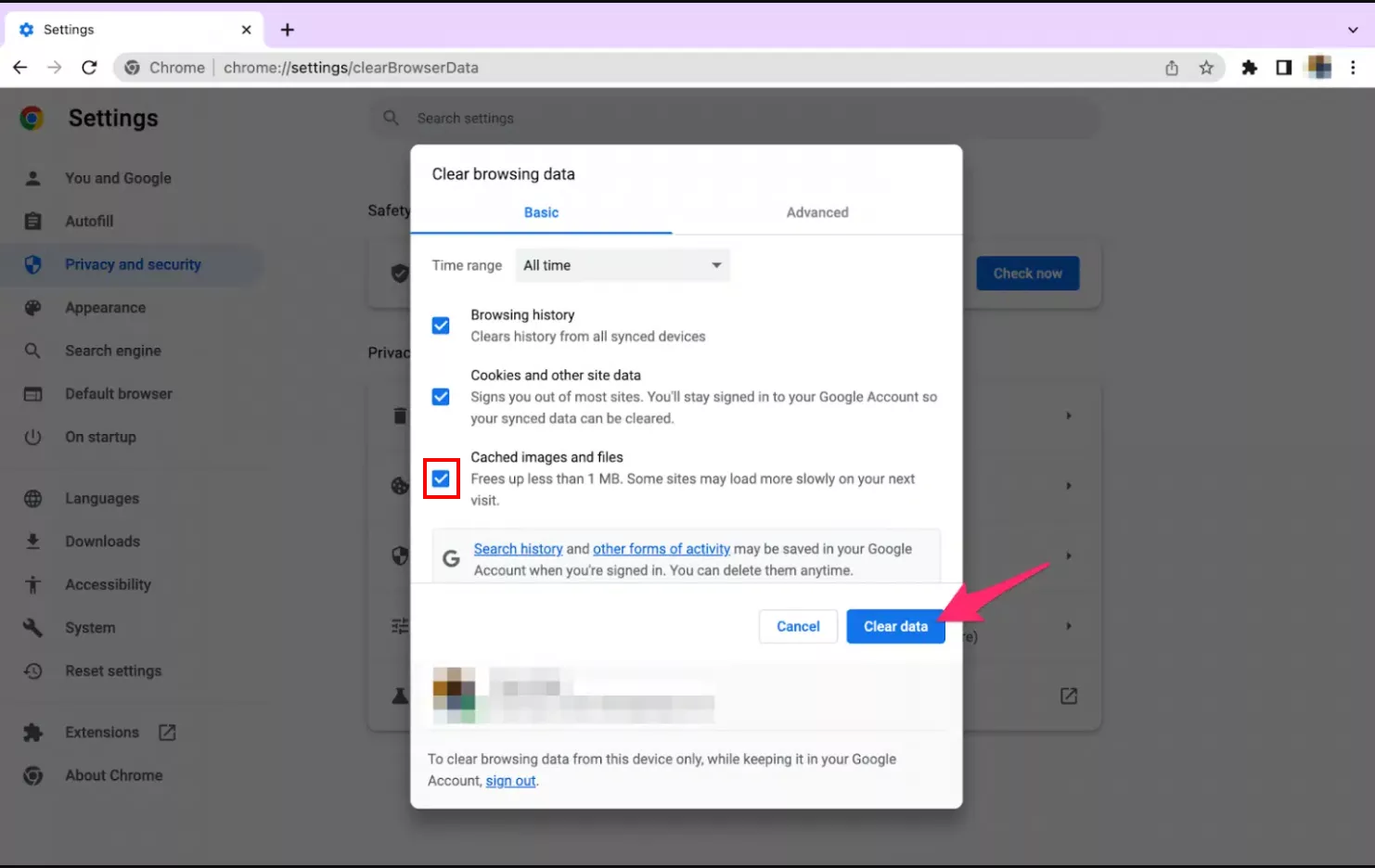
Task: Expand tab search chevron in title bar
Action: [1353, 30]
